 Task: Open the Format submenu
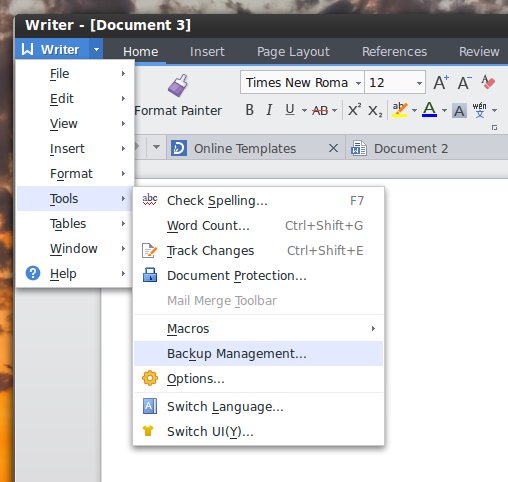[75, 174]
